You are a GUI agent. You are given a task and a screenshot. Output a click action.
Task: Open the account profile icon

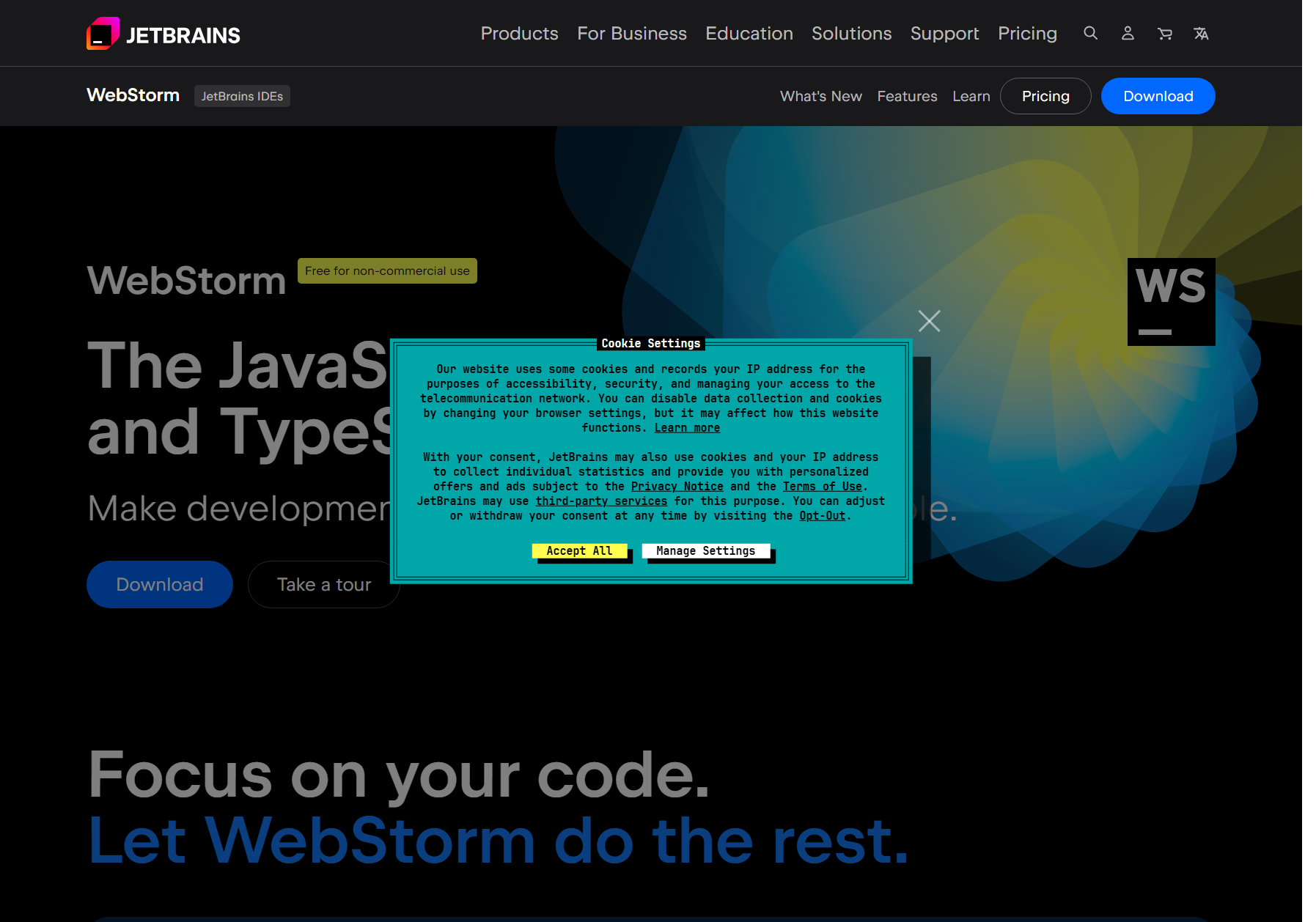click(1128, 34)
